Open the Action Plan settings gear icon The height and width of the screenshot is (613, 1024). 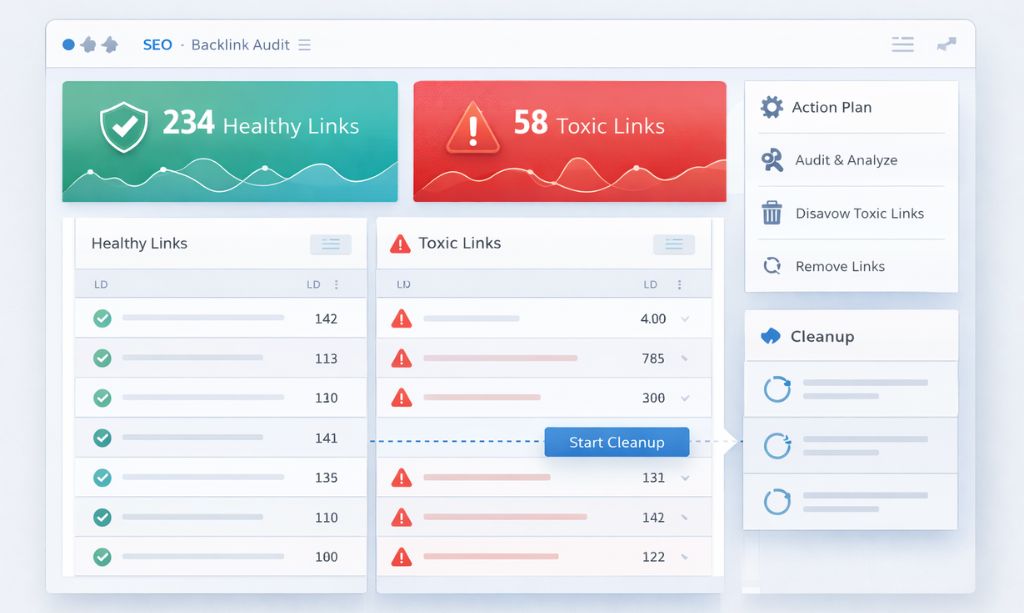coord(771,107)
